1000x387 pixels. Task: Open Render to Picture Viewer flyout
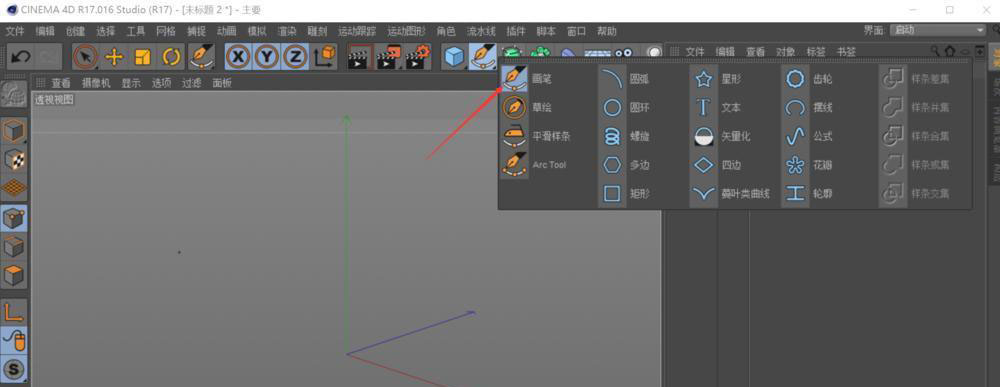388,57
